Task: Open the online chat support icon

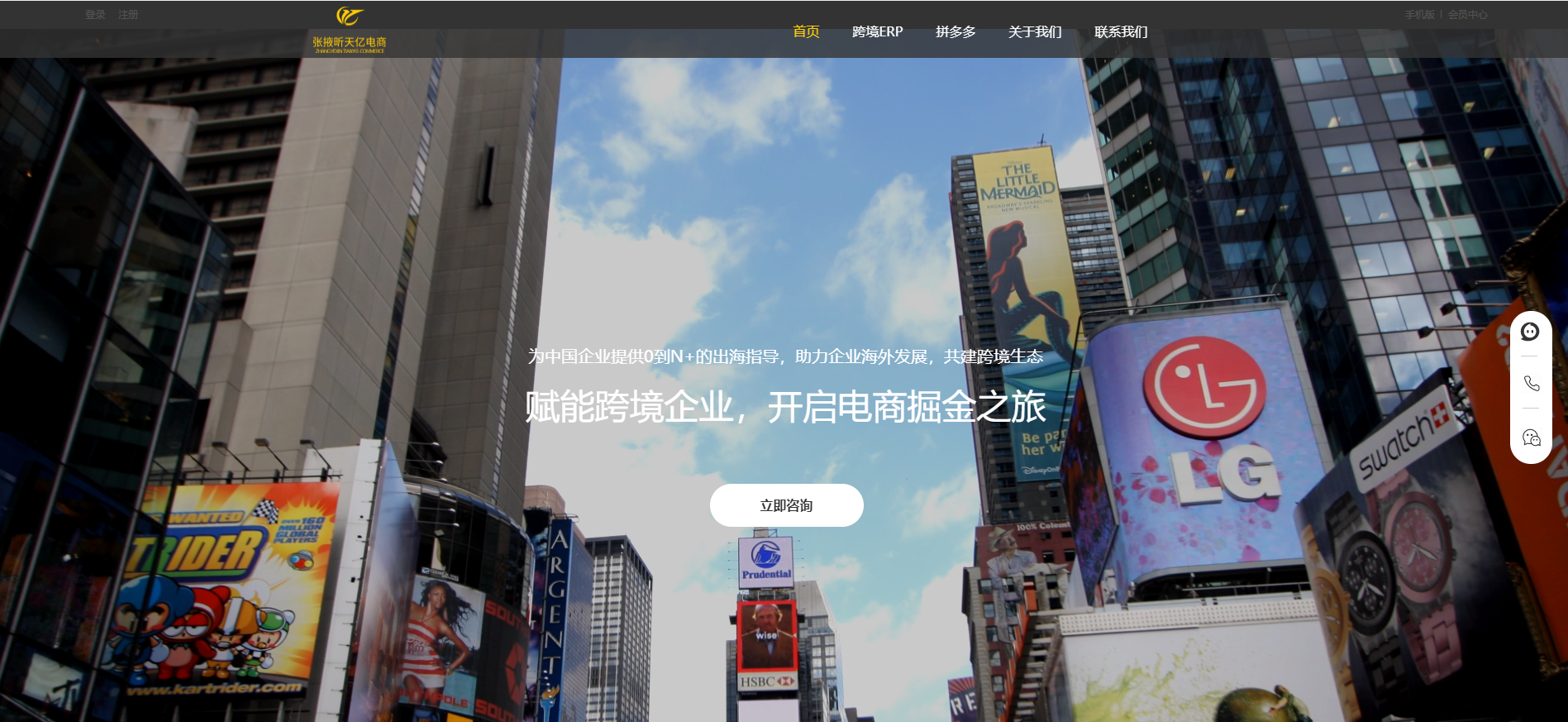Action: [x=1530, y=332]
